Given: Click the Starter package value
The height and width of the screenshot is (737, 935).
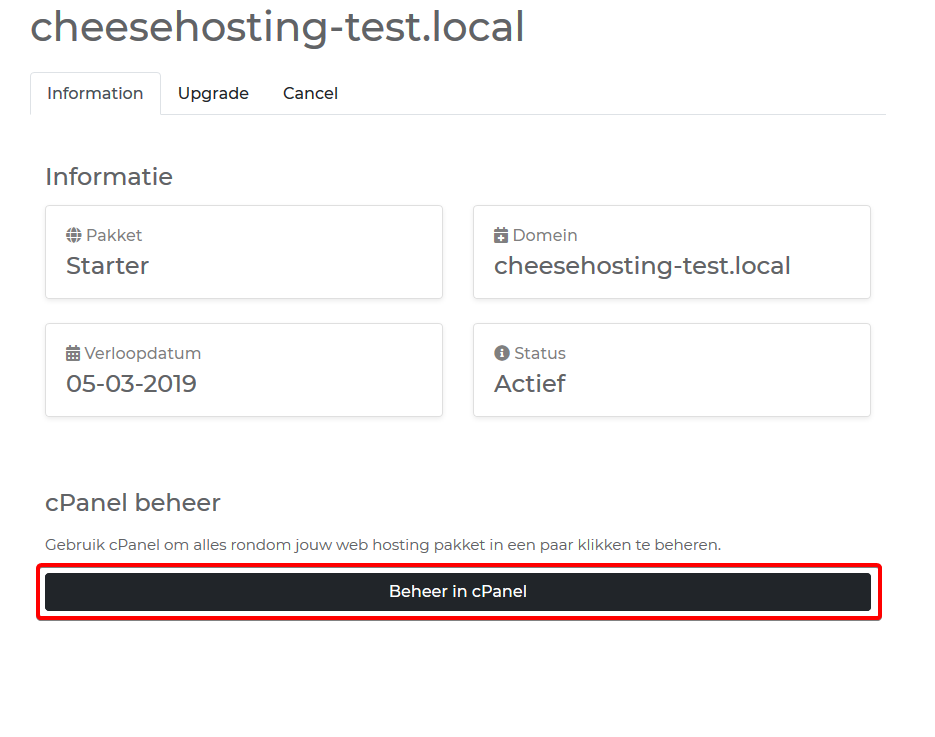Looking at the screenshot, I should coord(108,266).
